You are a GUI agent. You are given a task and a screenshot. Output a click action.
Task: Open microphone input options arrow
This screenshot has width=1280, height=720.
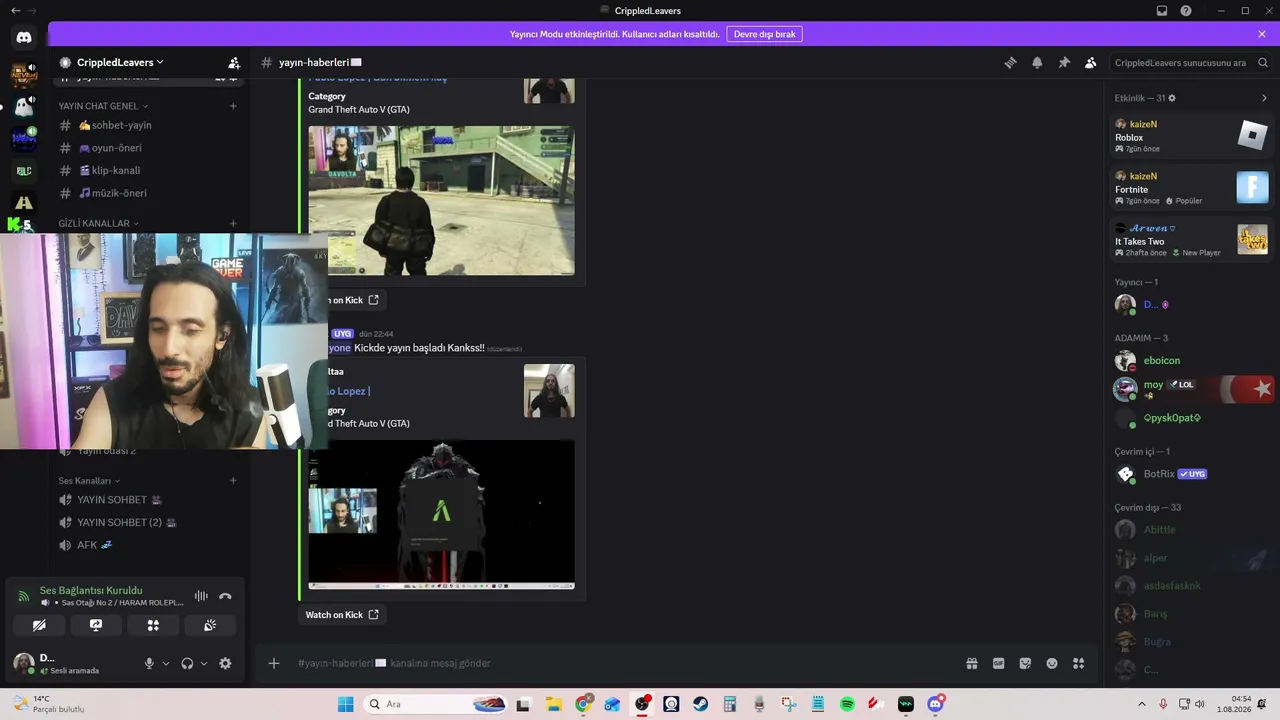coord(166,663)
